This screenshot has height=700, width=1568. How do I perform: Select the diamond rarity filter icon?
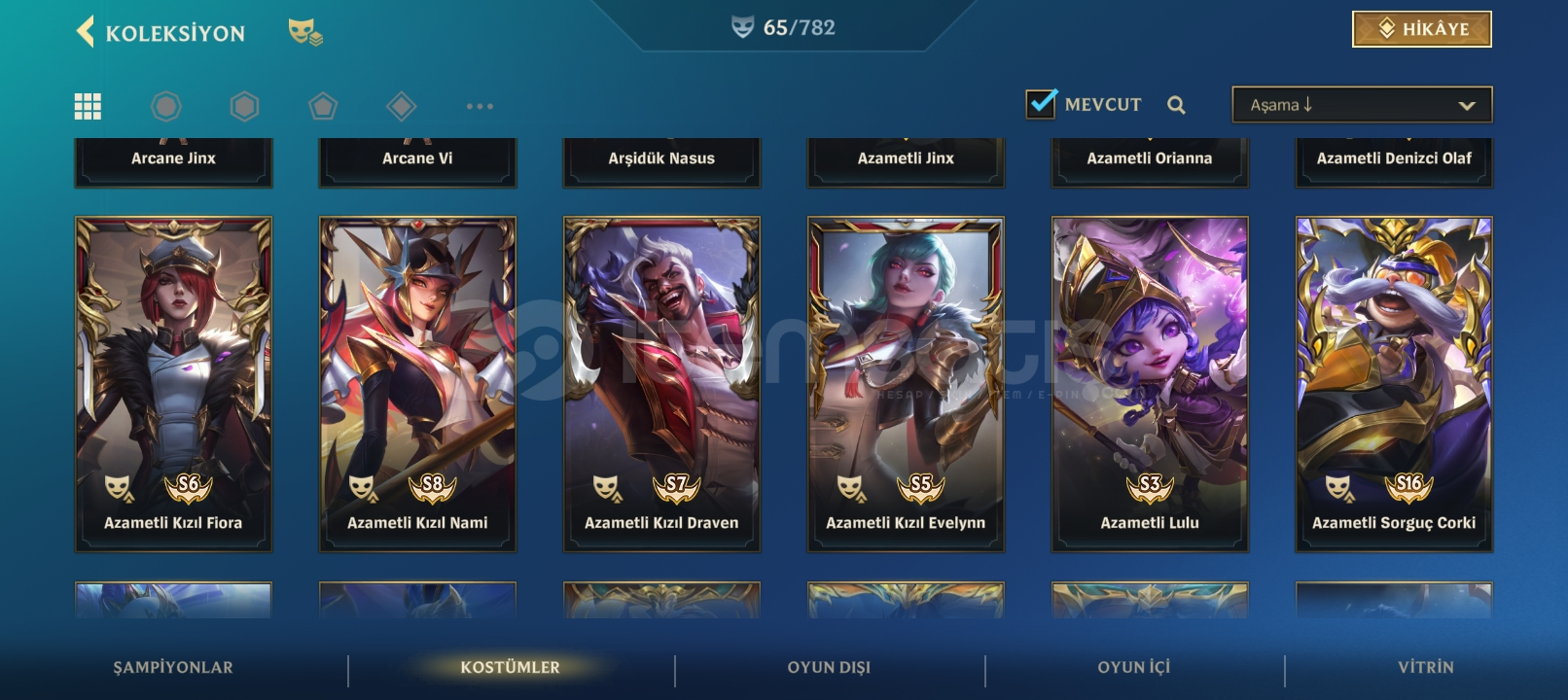click(x=401, y=106)
